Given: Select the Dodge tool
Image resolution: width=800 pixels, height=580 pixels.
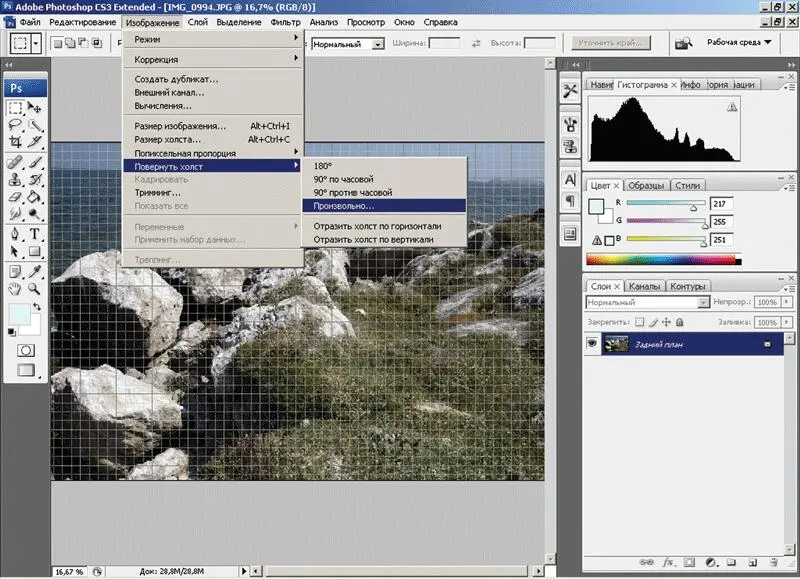Looking at the screenshot, I should [x=34, y=214].
